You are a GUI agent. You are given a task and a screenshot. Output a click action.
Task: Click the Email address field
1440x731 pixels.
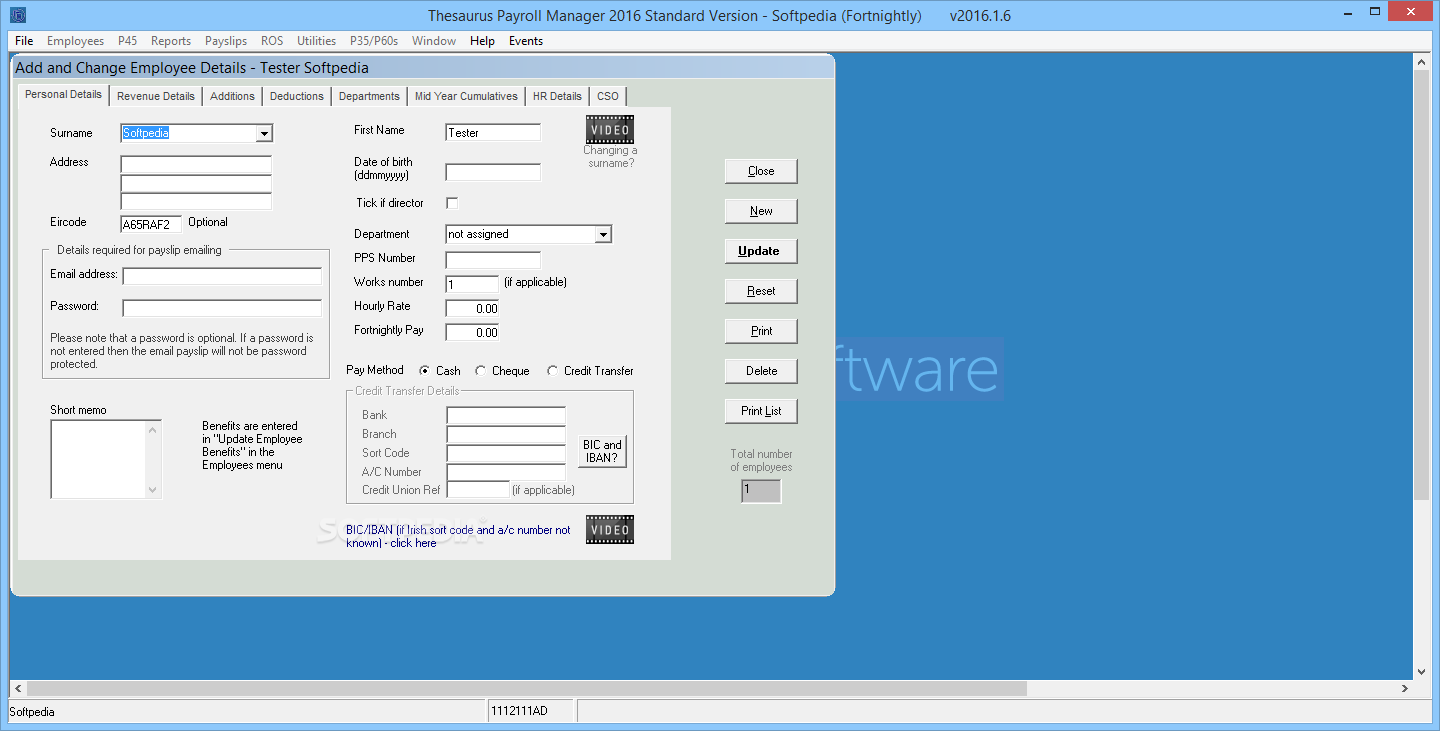(222, 276)
